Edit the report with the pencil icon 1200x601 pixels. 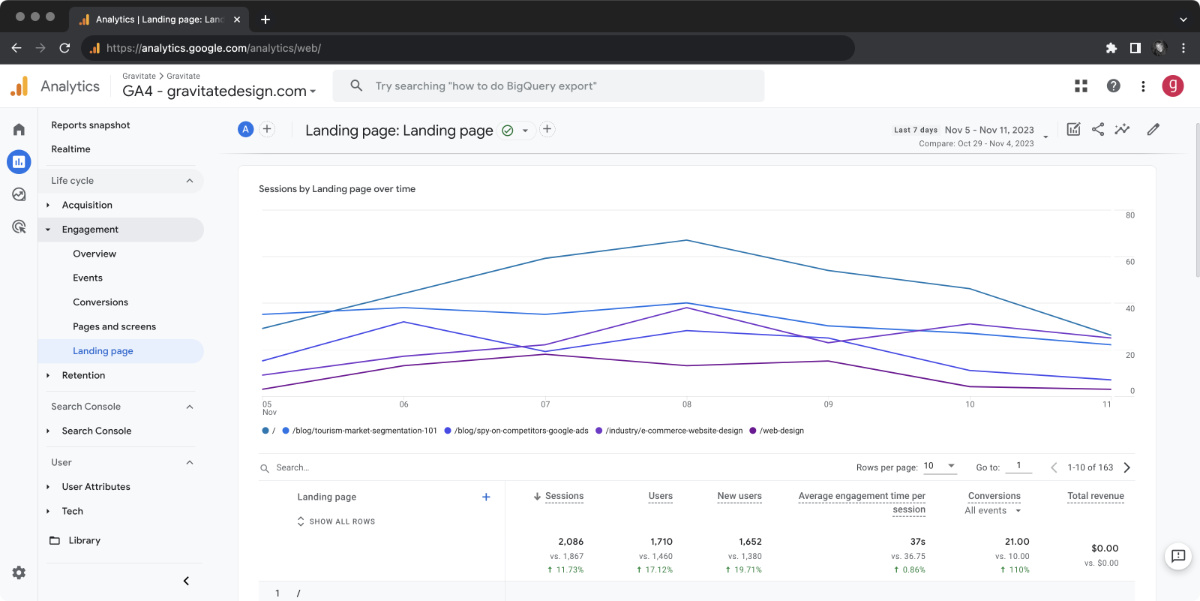[1152, 129]
